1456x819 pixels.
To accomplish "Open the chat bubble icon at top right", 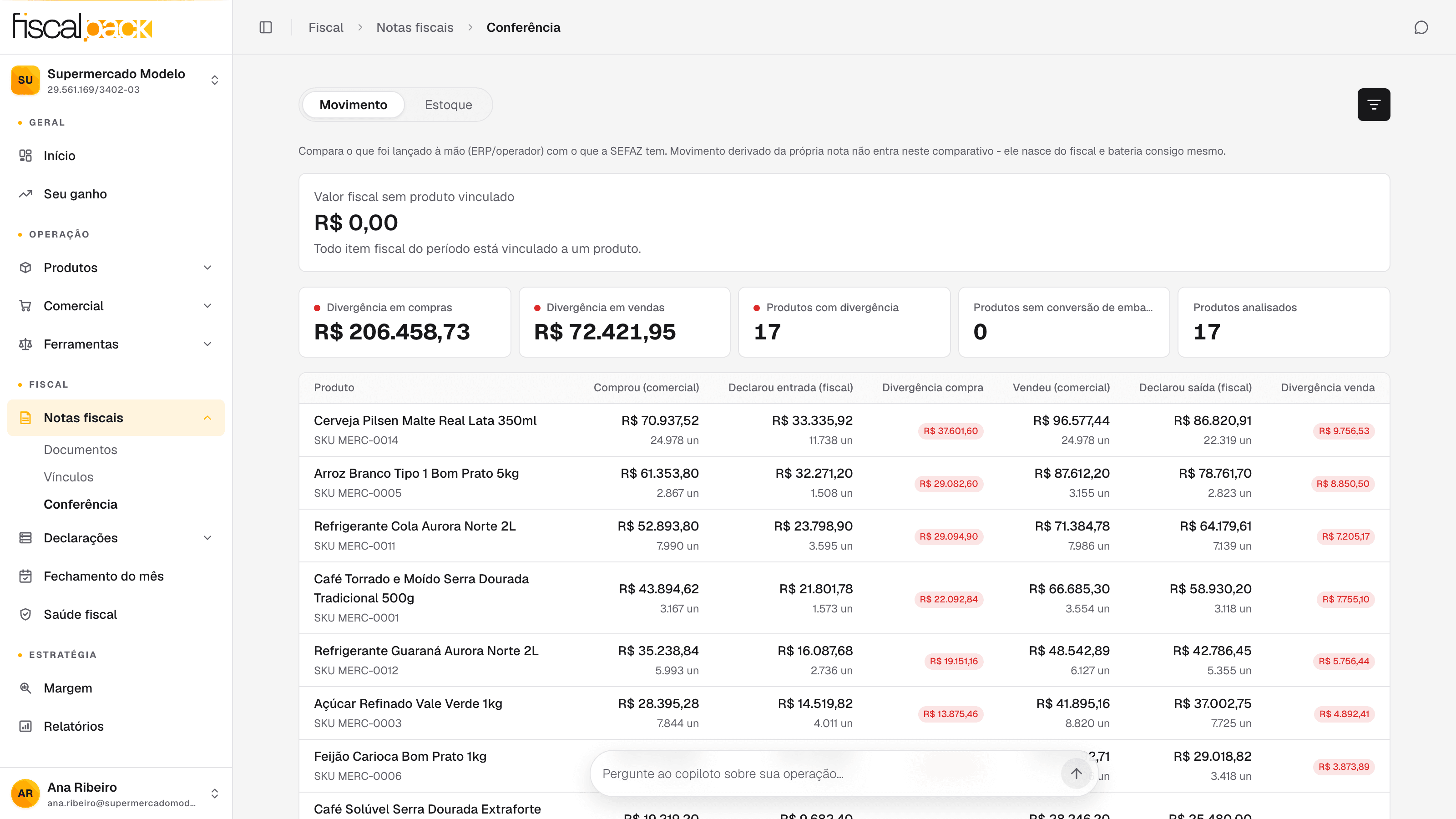I will pyautogui.click(x=1421, y=27).
